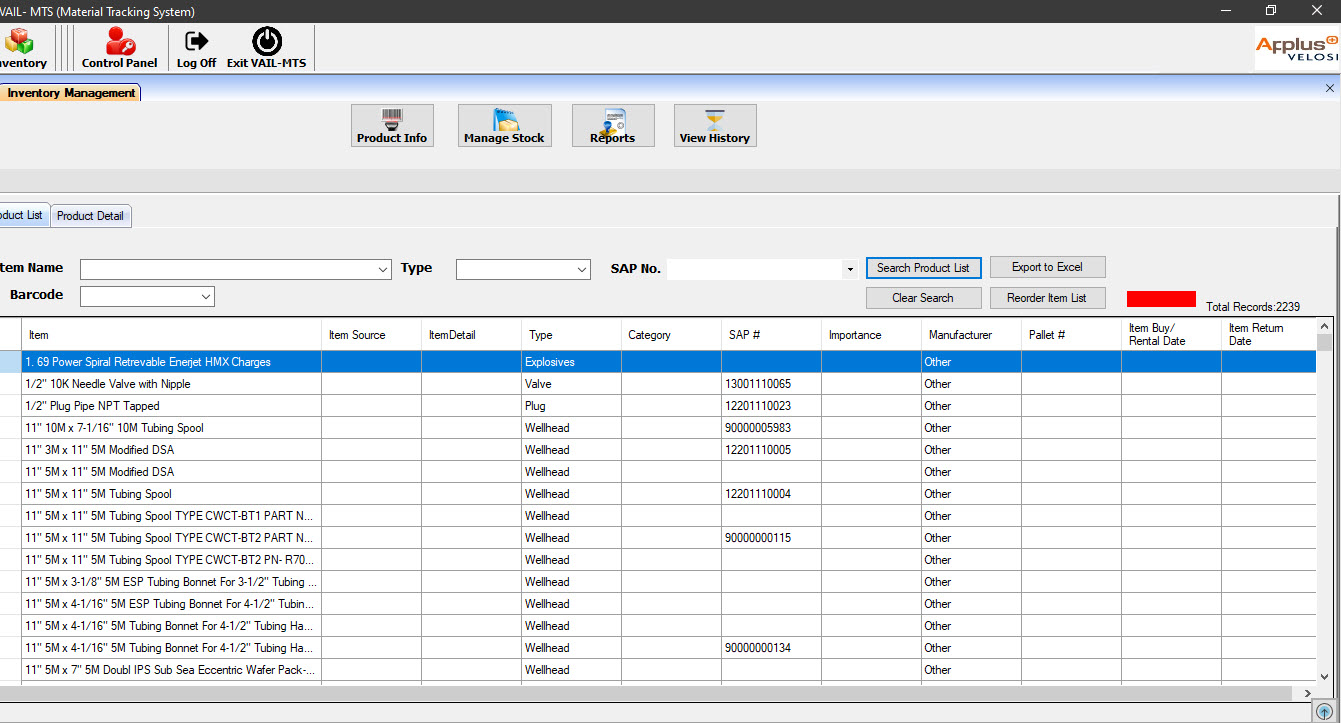Expand the Type dropdown

click(583, 270)
